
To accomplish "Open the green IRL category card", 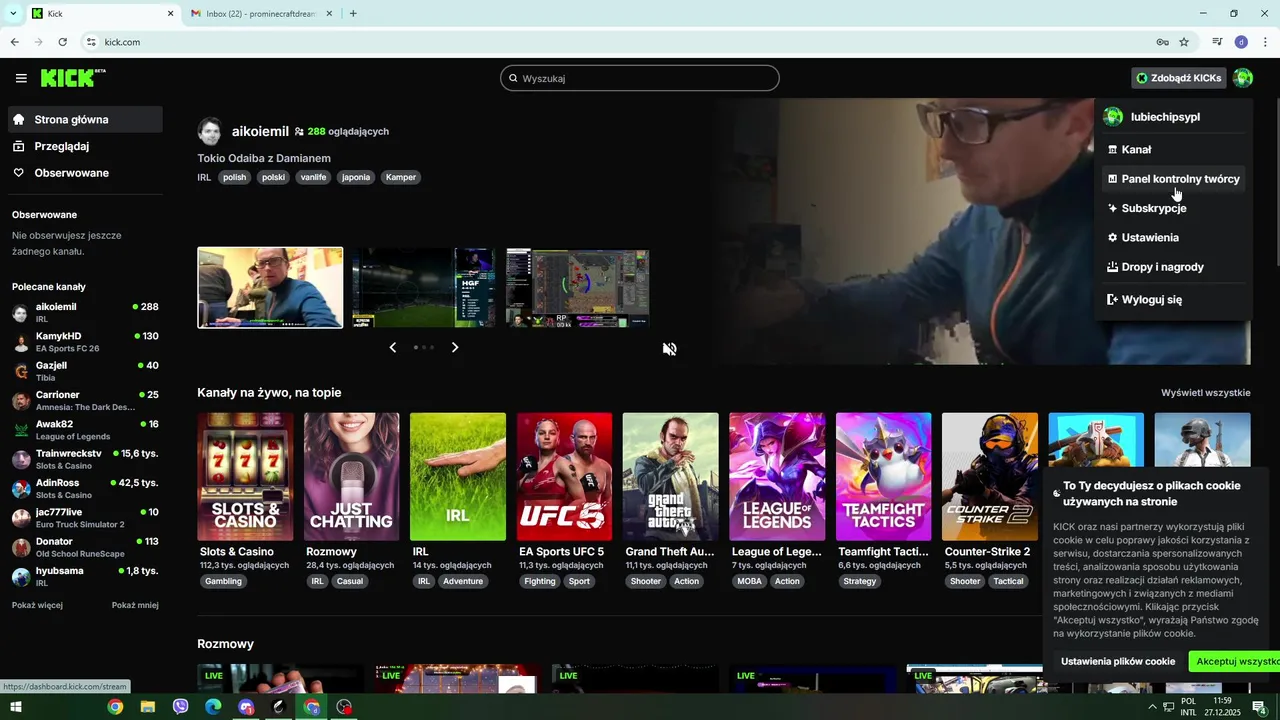I will (x=458, y=477).
